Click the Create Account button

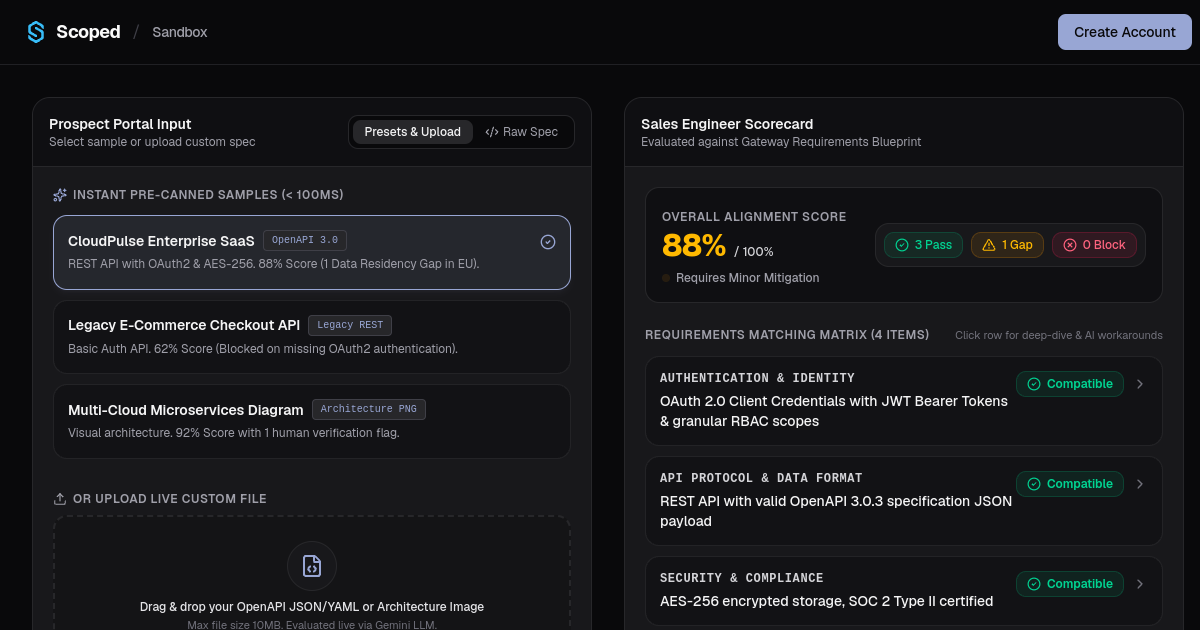1125,32
